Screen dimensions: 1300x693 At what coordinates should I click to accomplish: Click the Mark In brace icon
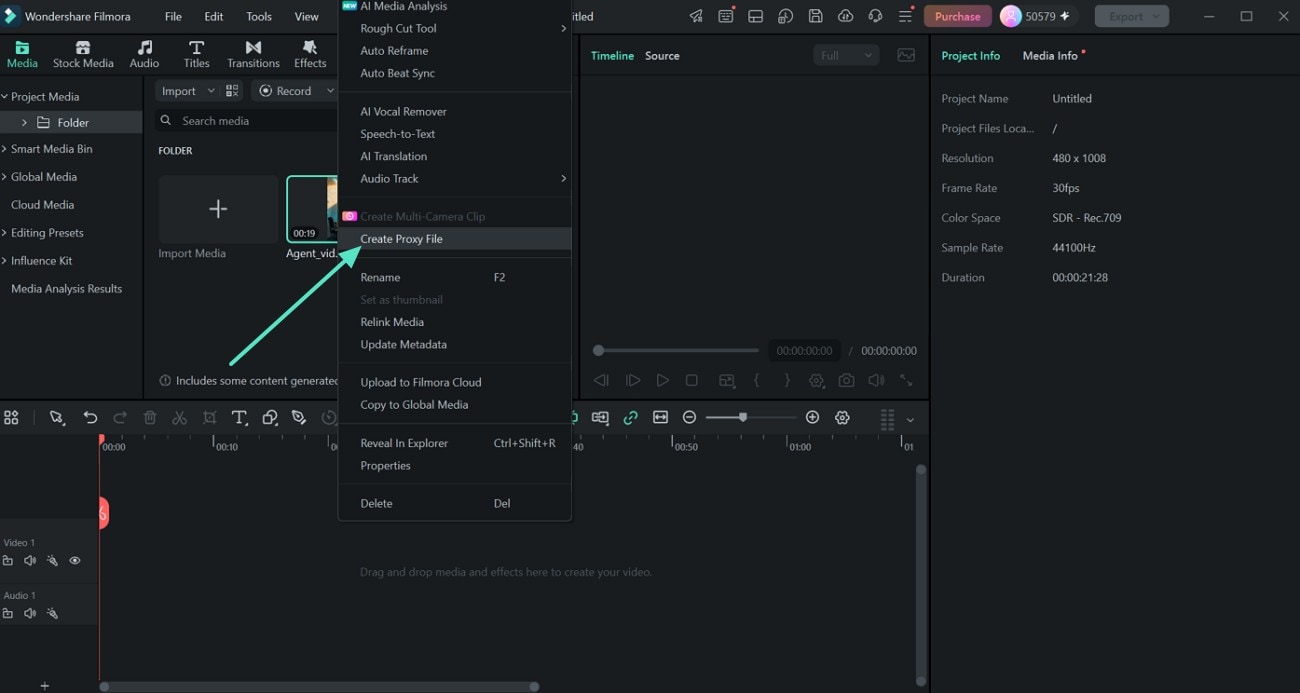click(x=757, y=381)
